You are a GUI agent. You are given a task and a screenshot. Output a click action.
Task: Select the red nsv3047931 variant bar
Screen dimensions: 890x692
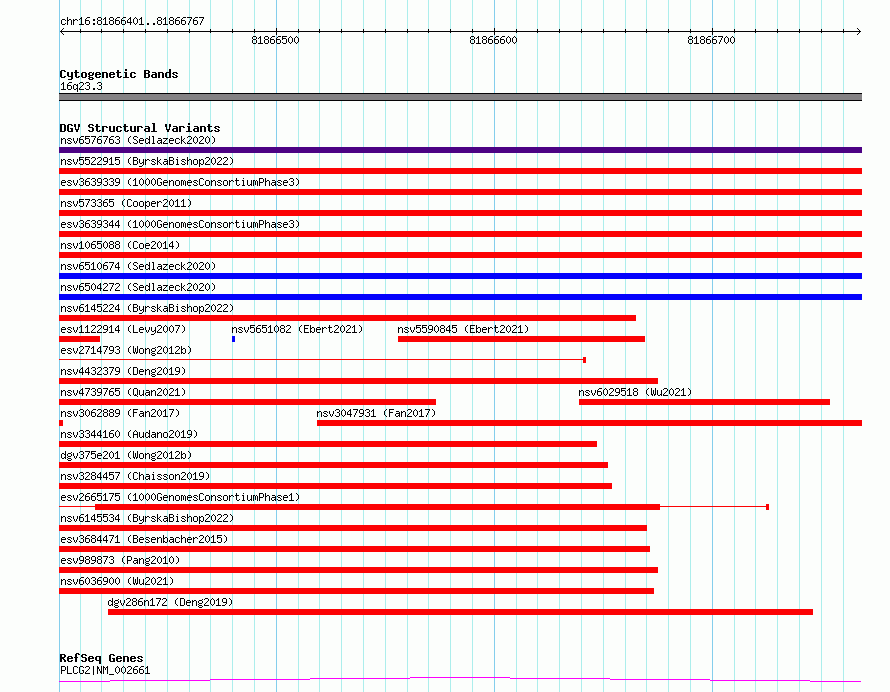pos(589,423)
